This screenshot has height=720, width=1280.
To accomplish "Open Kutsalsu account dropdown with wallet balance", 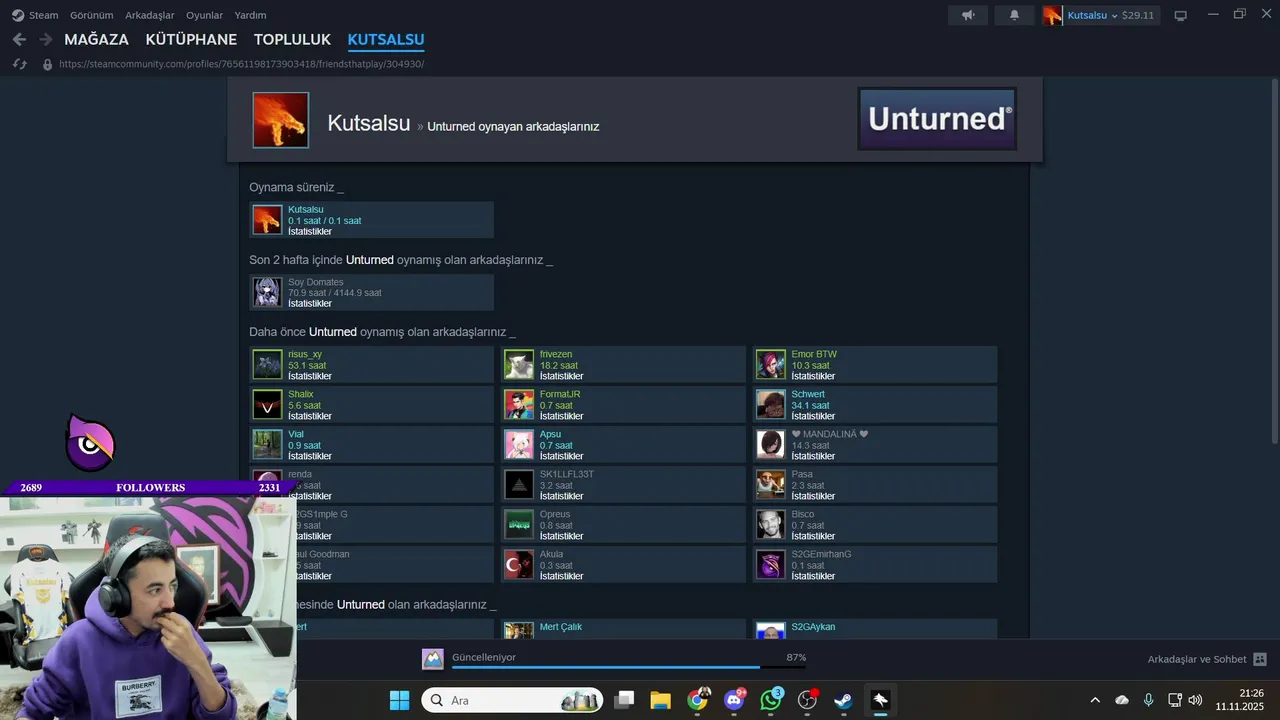I will 1100,15.
